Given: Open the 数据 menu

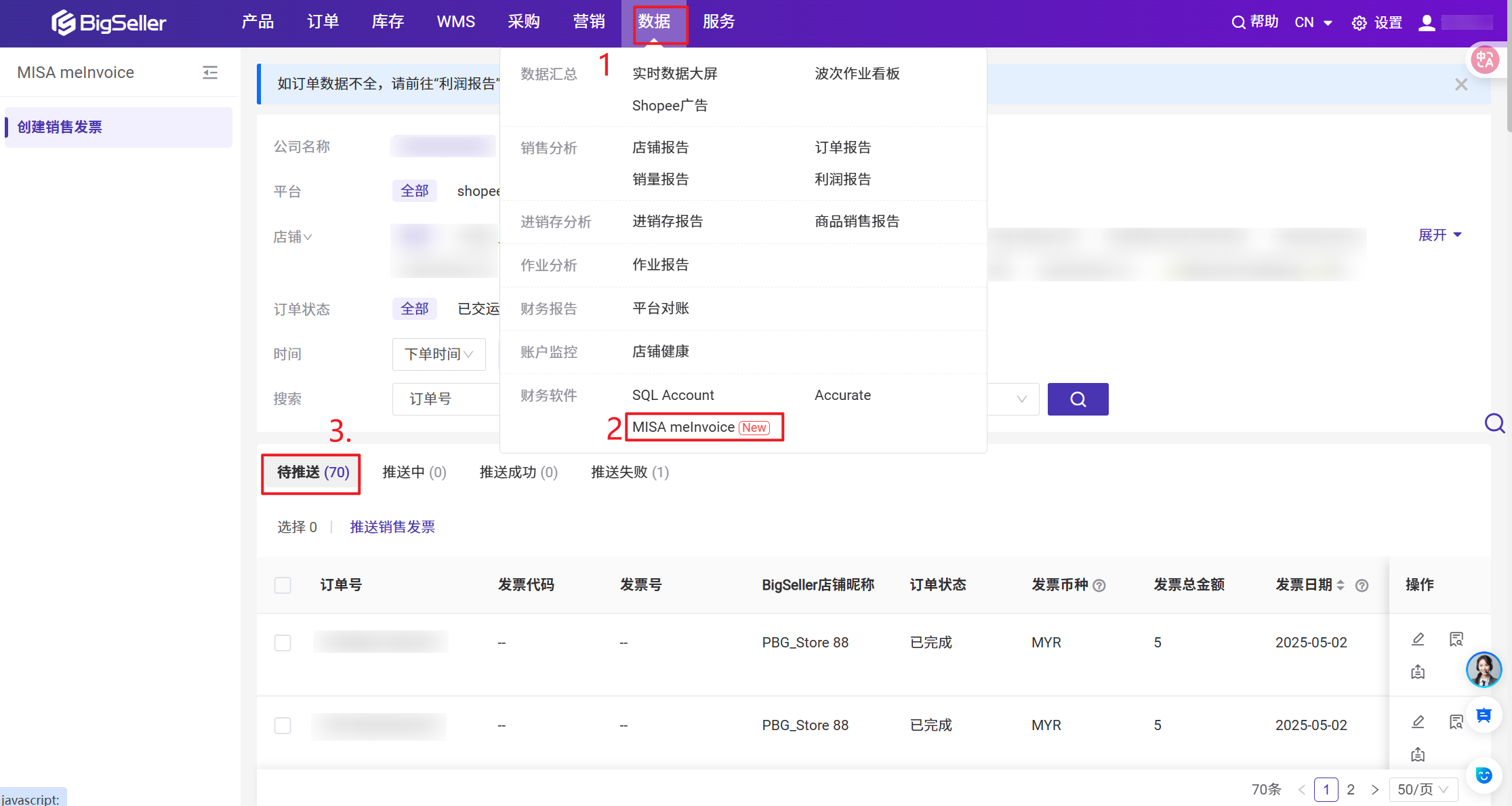Looking at the screenshot, I should [654, 22].
